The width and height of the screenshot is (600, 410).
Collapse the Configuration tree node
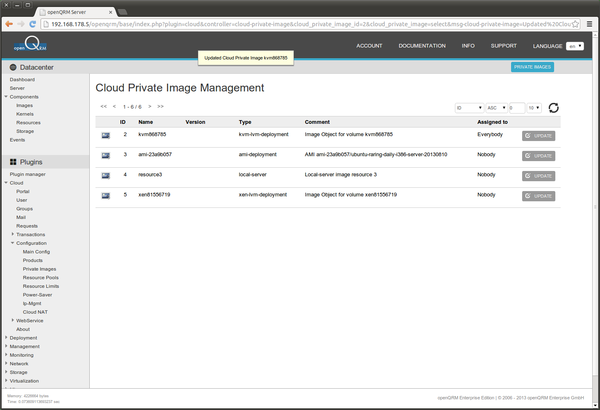tap(13, 243)
